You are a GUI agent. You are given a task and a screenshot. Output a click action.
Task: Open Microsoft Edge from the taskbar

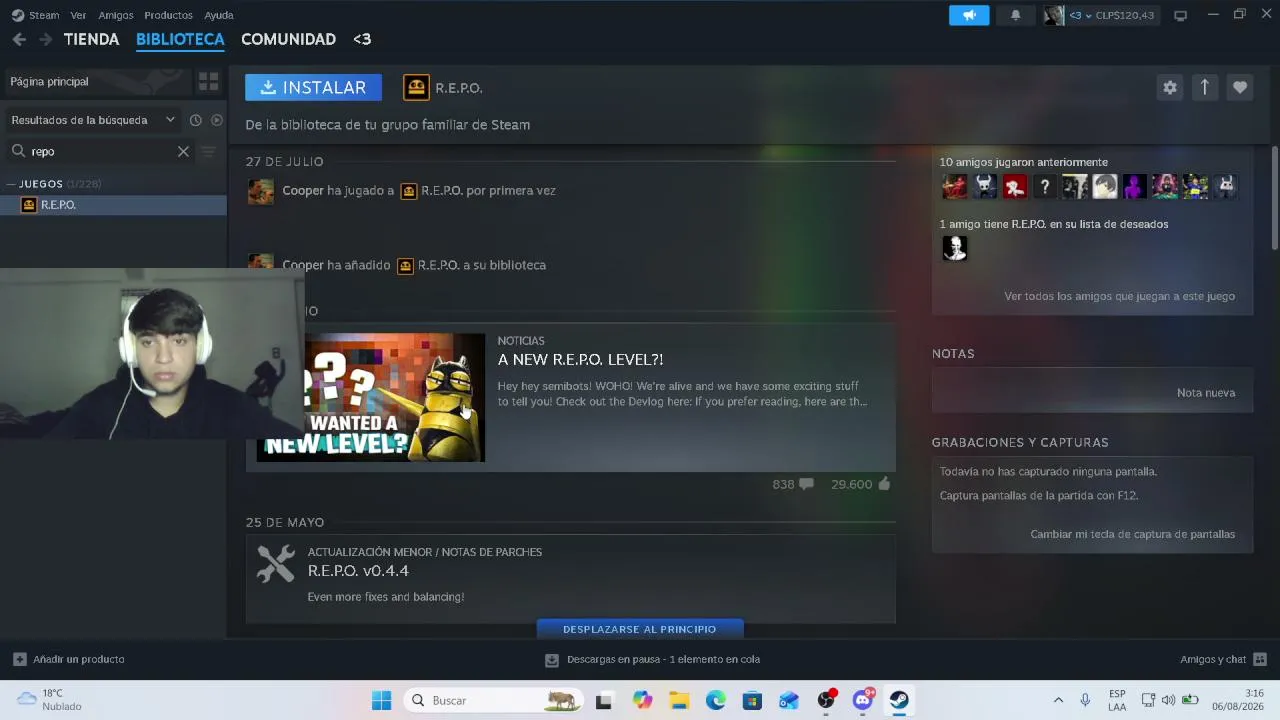tap(716, 700)
